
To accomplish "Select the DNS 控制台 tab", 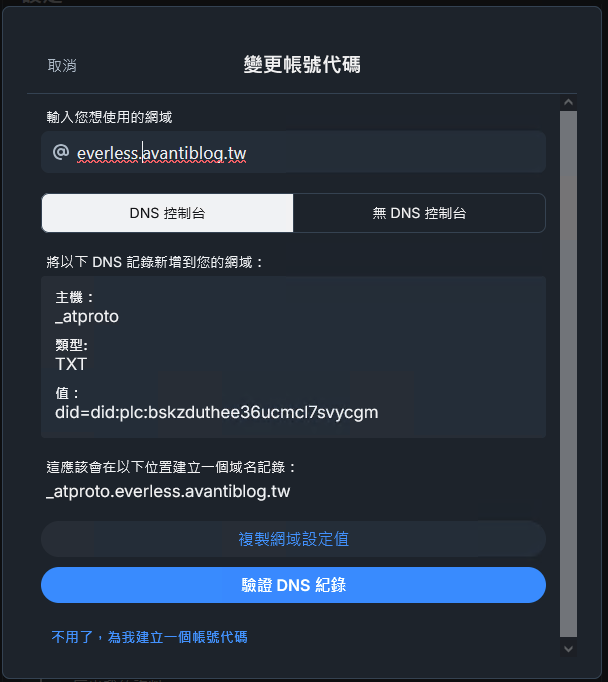I will 167,213.
